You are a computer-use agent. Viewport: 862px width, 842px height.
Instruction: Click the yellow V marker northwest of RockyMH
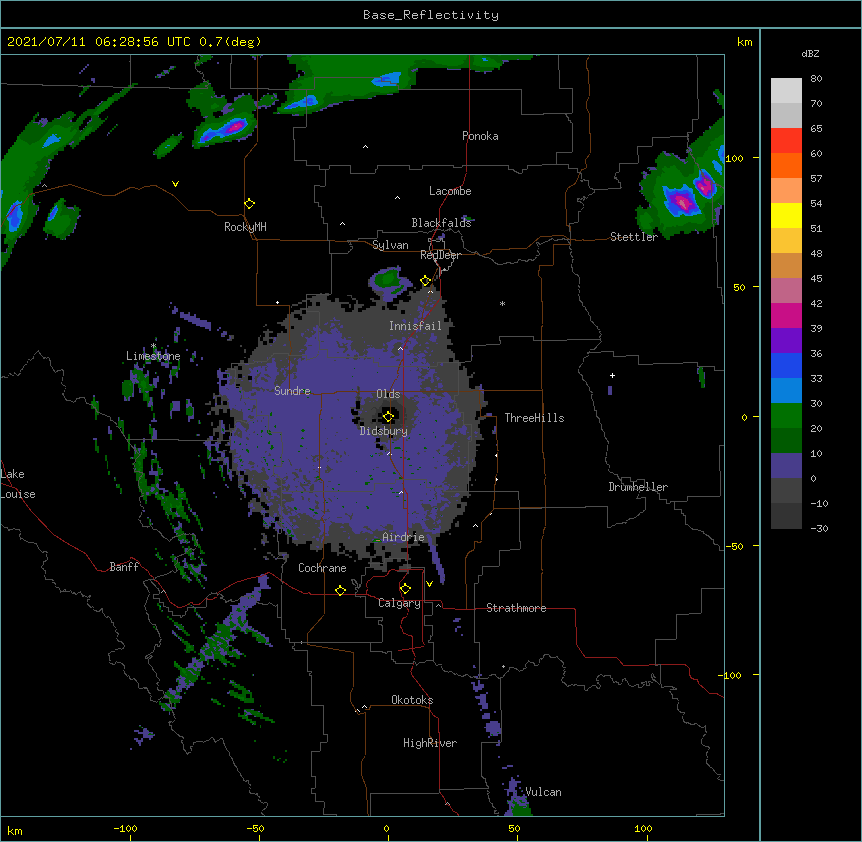click(x=175, y=184)
